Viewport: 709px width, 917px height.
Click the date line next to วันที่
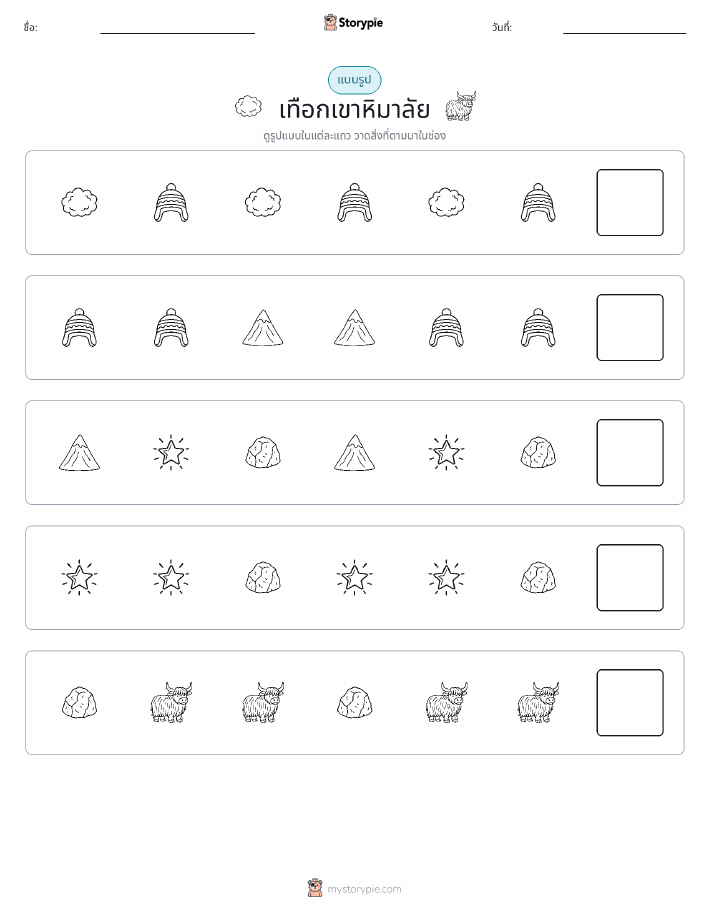(x=624, y=33)
